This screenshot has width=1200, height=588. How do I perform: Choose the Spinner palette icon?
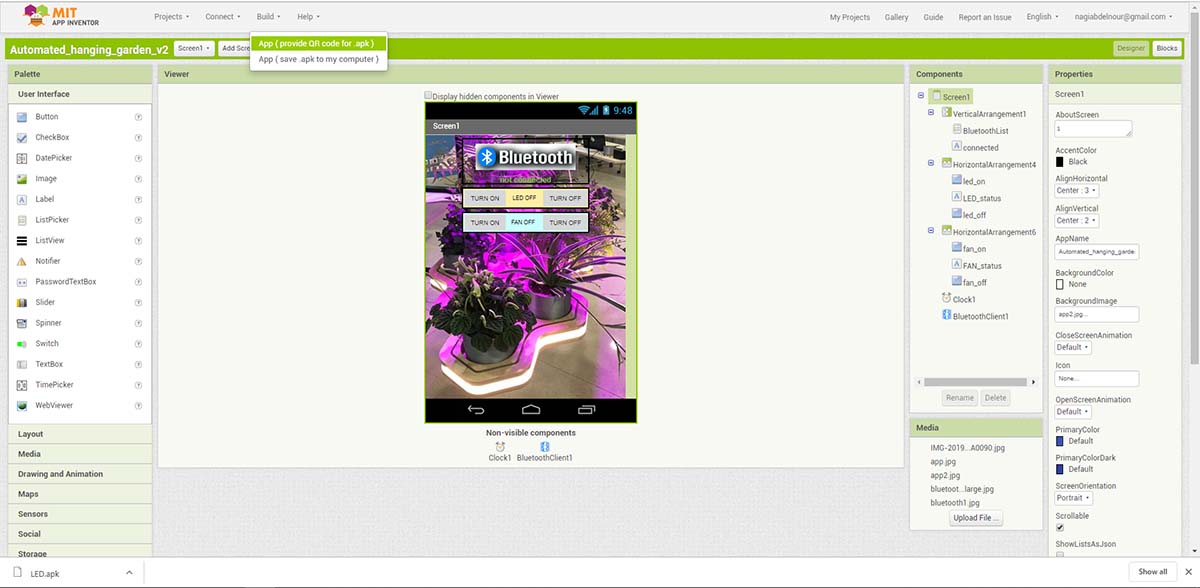coord(23,323)
